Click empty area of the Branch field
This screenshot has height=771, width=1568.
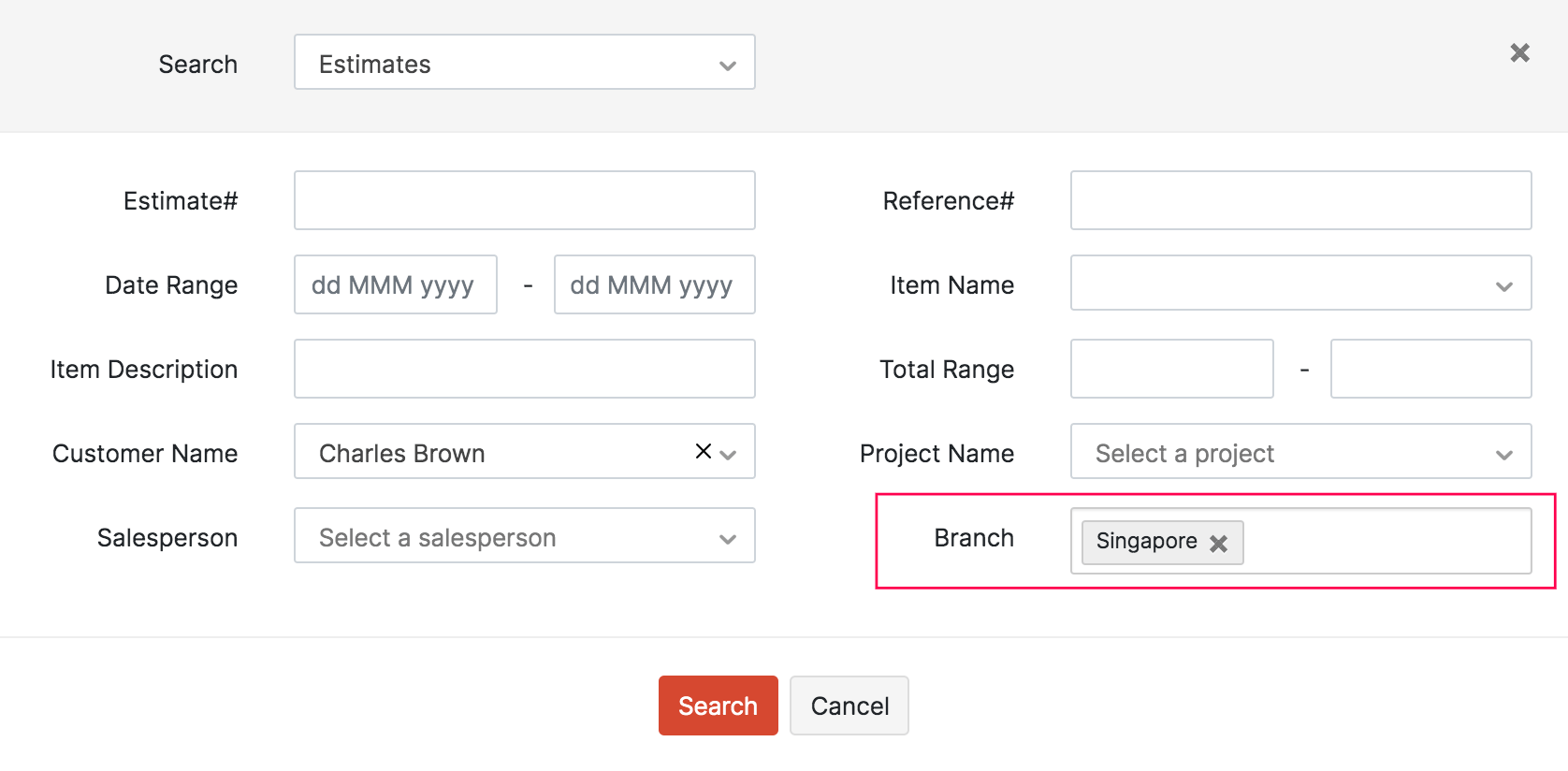pos(1385,542)
